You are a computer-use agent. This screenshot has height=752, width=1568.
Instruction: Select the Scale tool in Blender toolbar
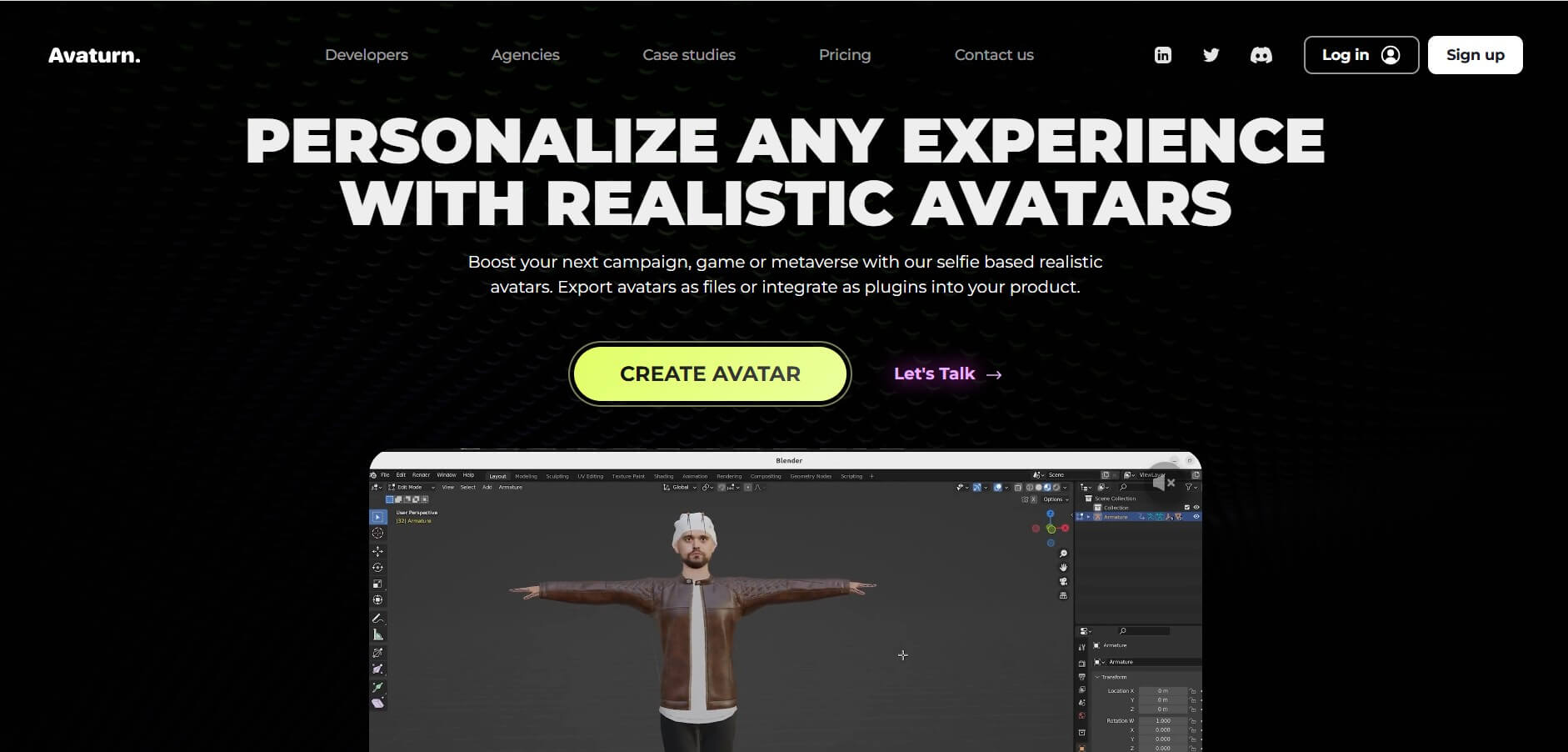377,584
